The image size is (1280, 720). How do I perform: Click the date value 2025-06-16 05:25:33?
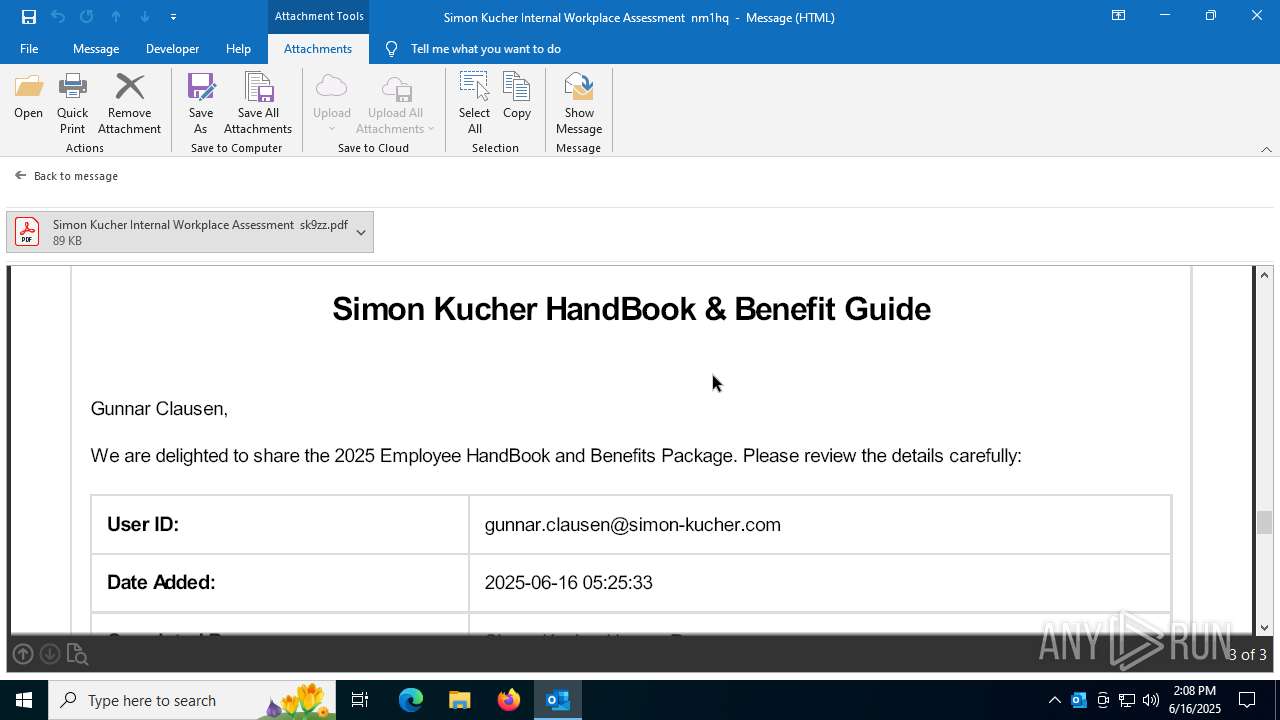click(569, 583)
